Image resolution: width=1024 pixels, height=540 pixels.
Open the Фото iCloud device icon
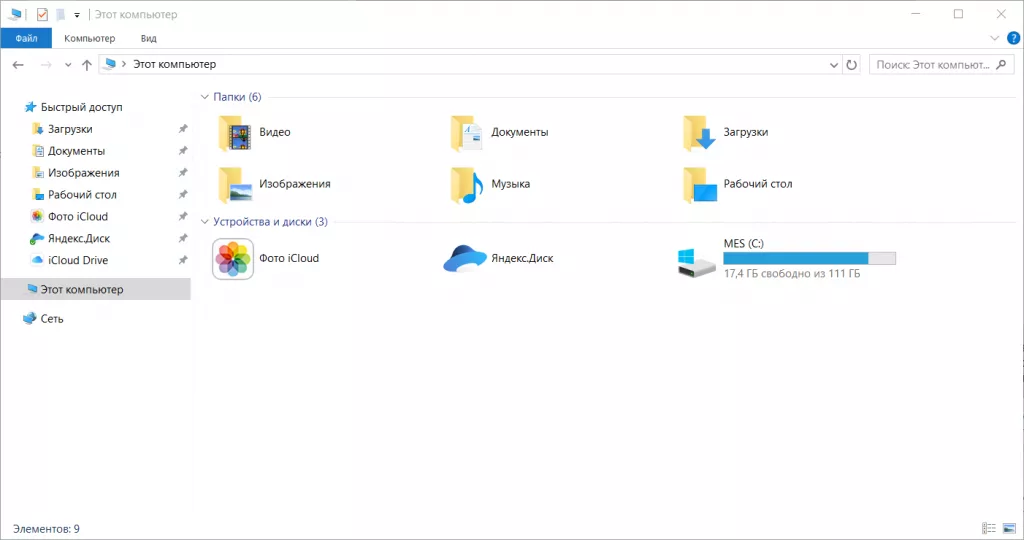(233, 259)
